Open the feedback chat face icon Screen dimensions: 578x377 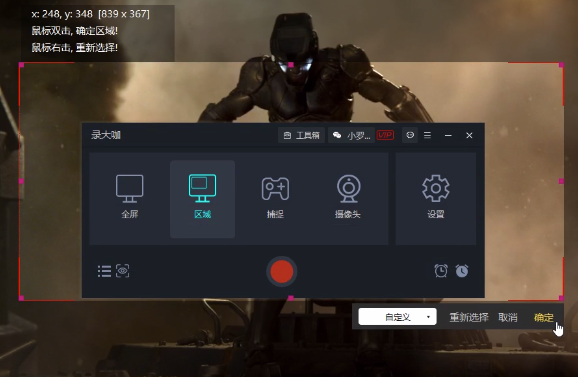click(x=410, y=135)
